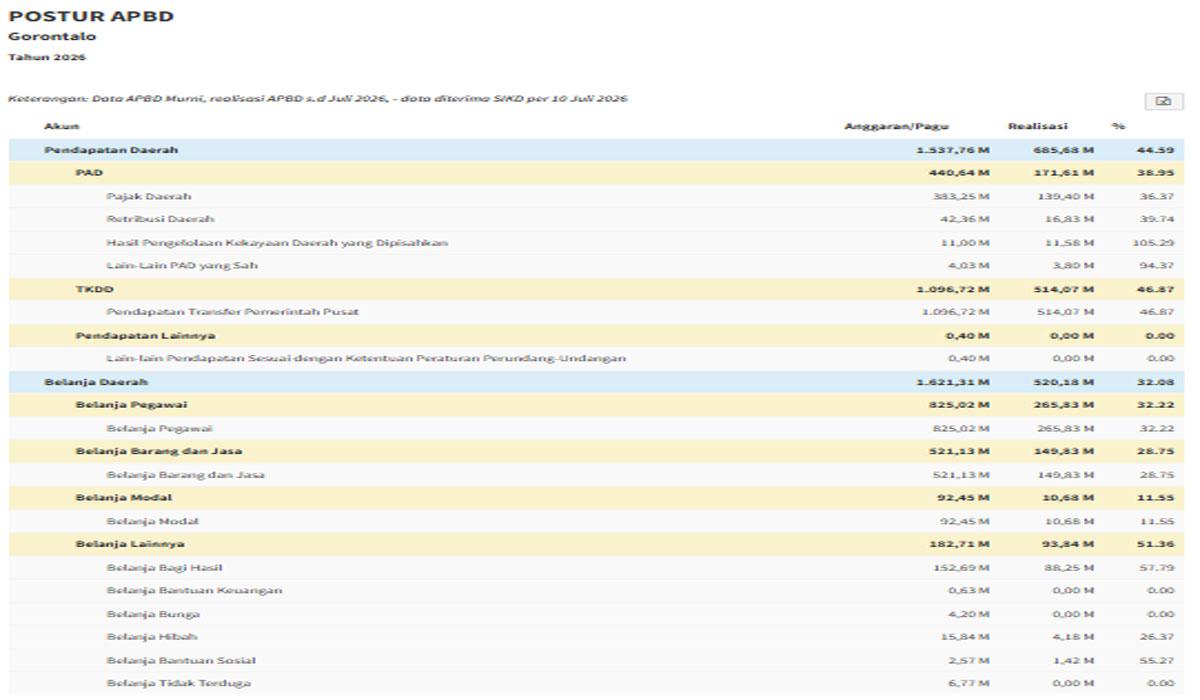Image resolution: width=1200 pixels, height=700 pixels.
Task: Select the Lain-Lain PAD yang Sah row
Action: pos(596,266)
